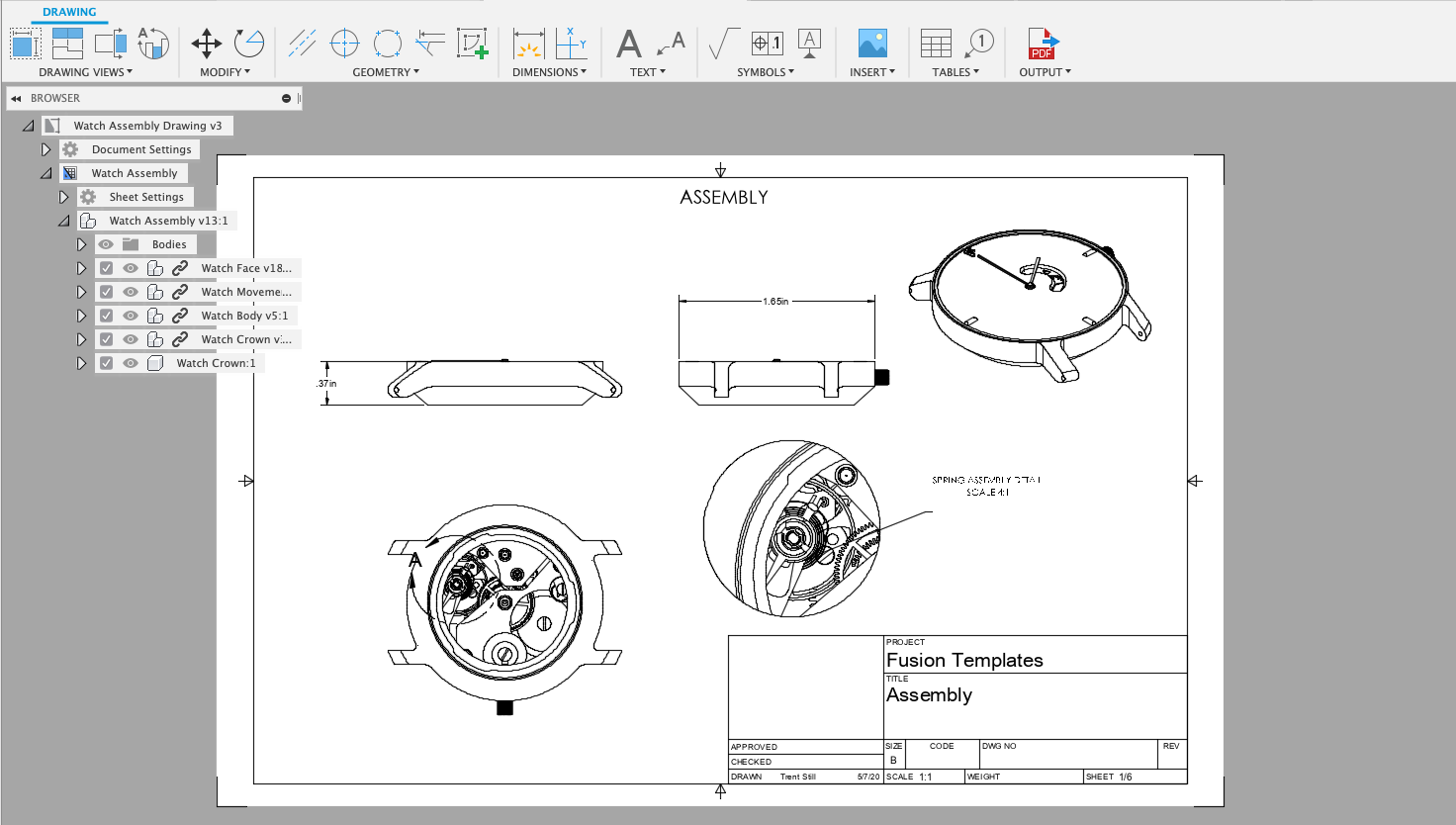Image resolution: width=1456 pixels, height=825 pixels.
Task: Hide the Watch Body v5:1 component
Action: click(130, 315)
